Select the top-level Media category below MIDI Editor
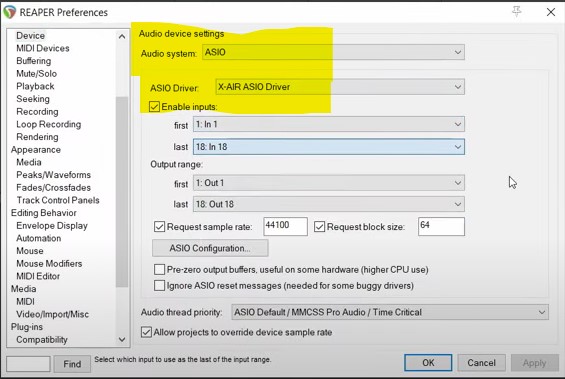Screen dimensions: 565x379 coord(23,289)
